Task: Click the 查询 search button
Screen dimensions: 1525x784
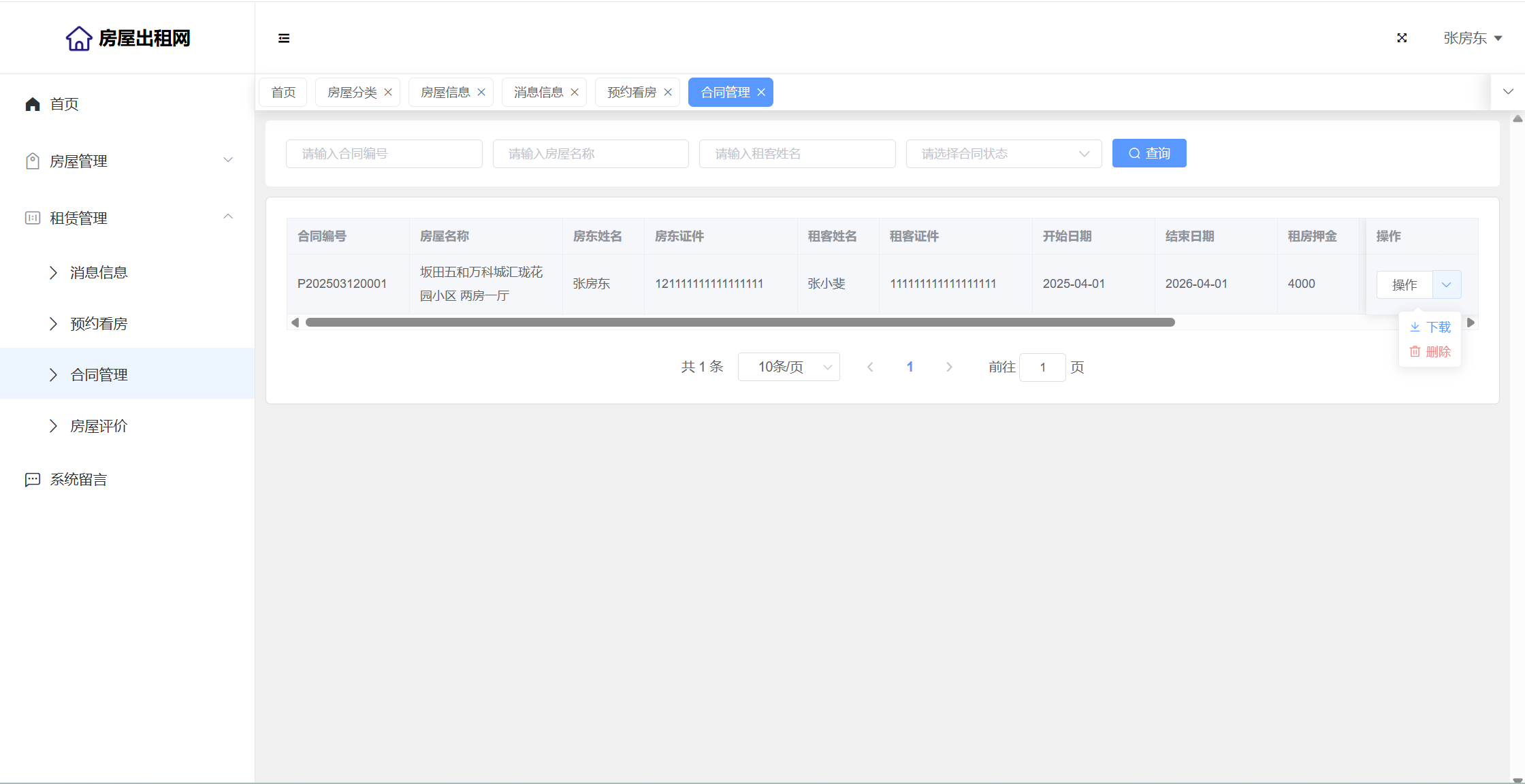Action: [x=1149, y=153]
